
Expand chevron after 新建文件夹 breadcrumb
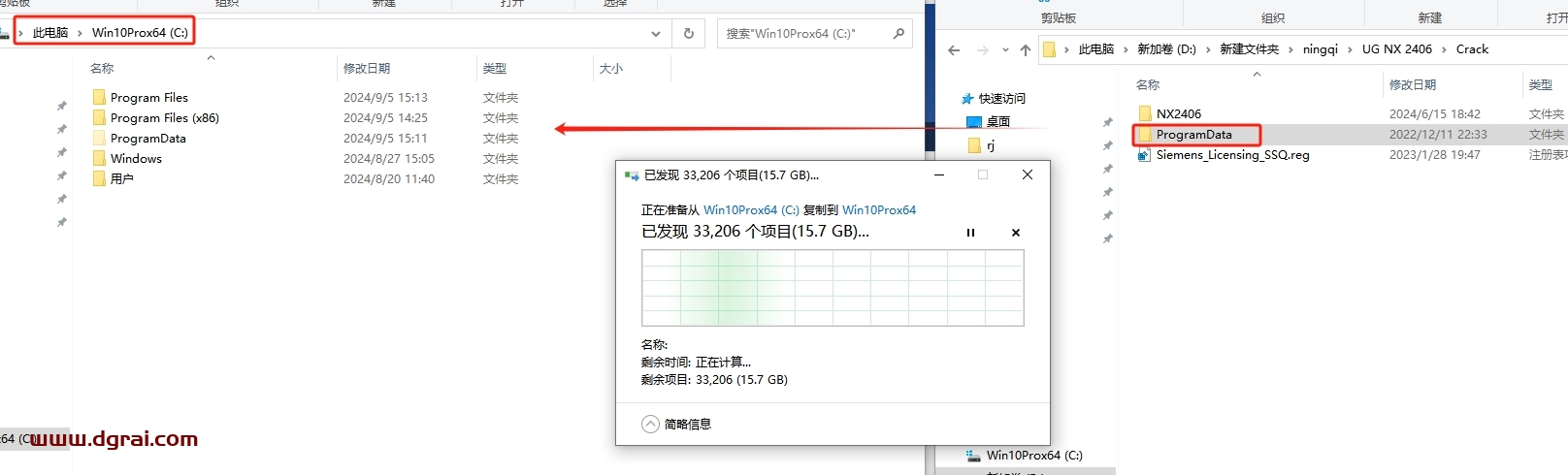(x=1290, y=49)
